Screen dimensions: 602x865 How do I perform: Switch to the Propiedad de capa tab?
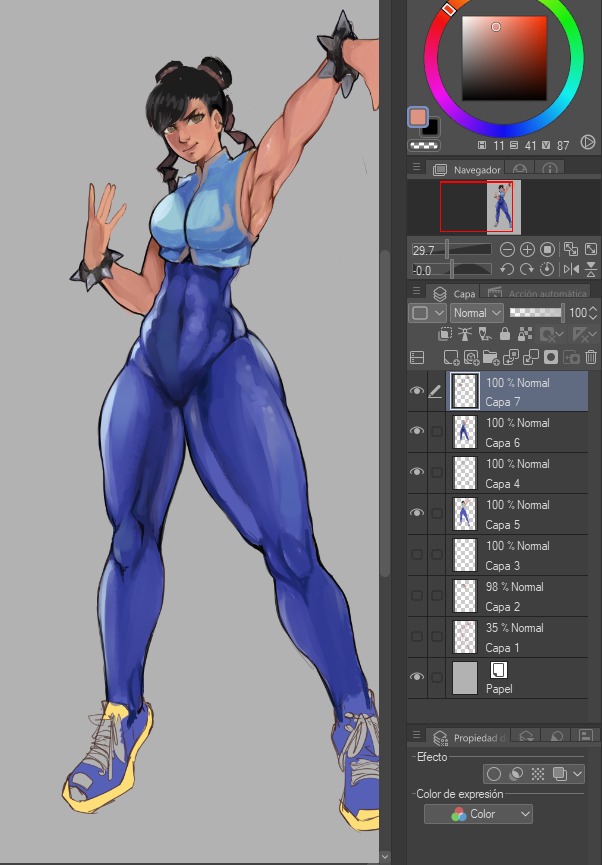pyautogui.click(x=469, y=738)
